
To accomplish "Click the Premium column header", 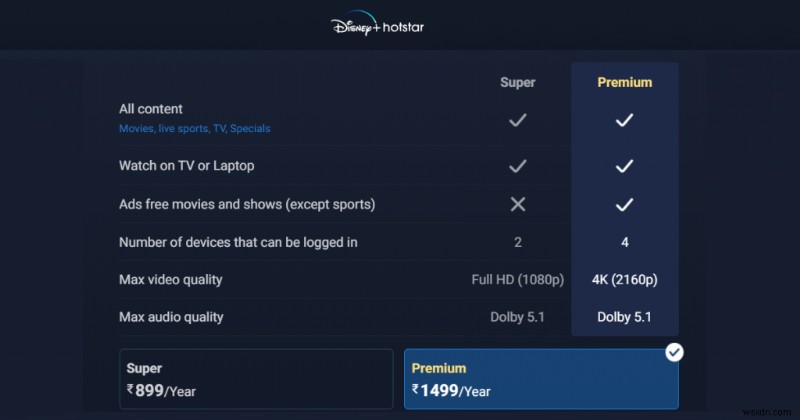I will coord(625,82).
